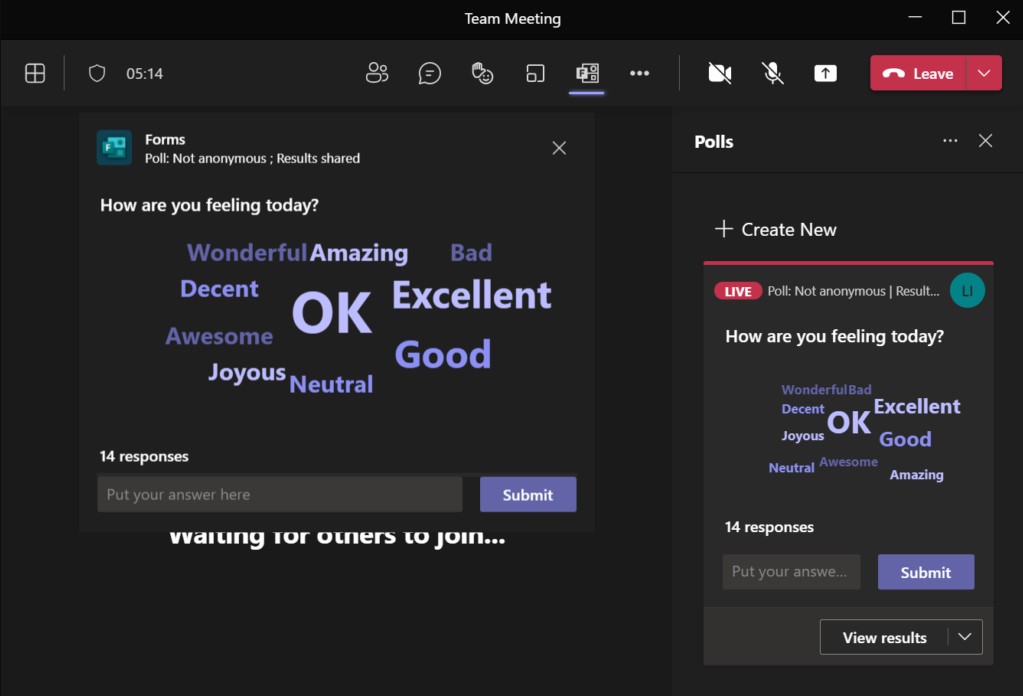This screenshot has height=696, width=1023.
Task: Toggle the camera on
Action: tap(719, 73)
